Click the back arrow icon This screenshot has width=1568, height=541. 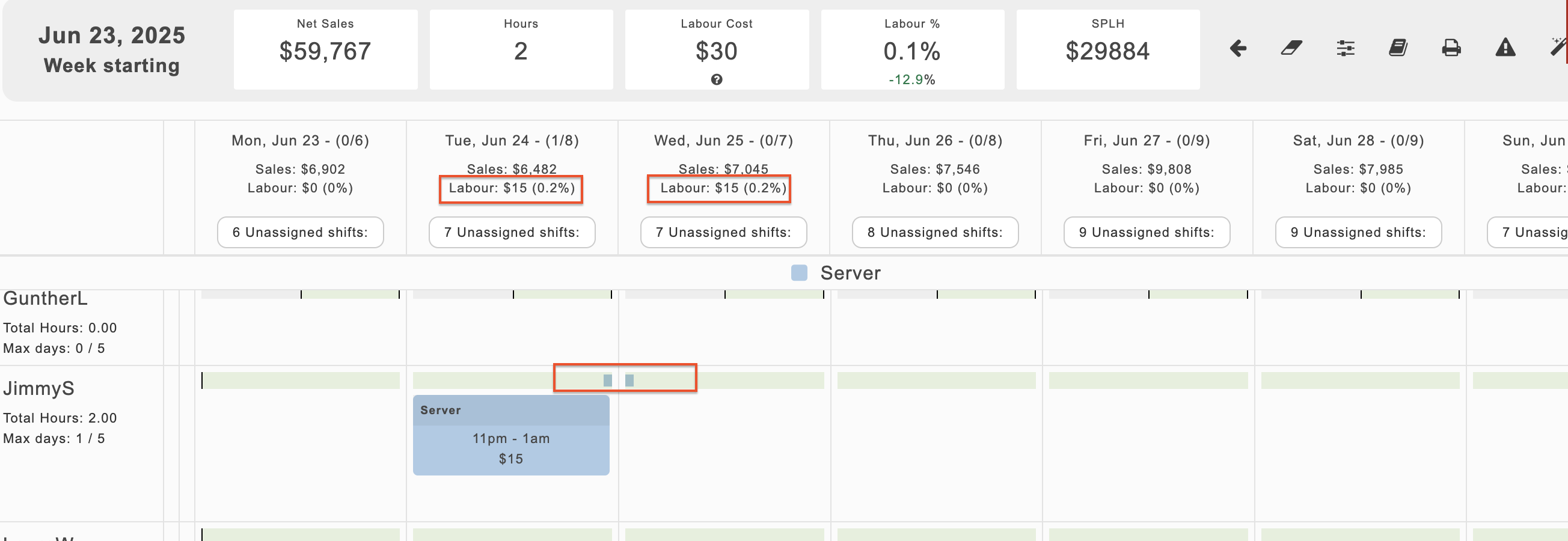pyautogui.click(x=1237, y=48)
